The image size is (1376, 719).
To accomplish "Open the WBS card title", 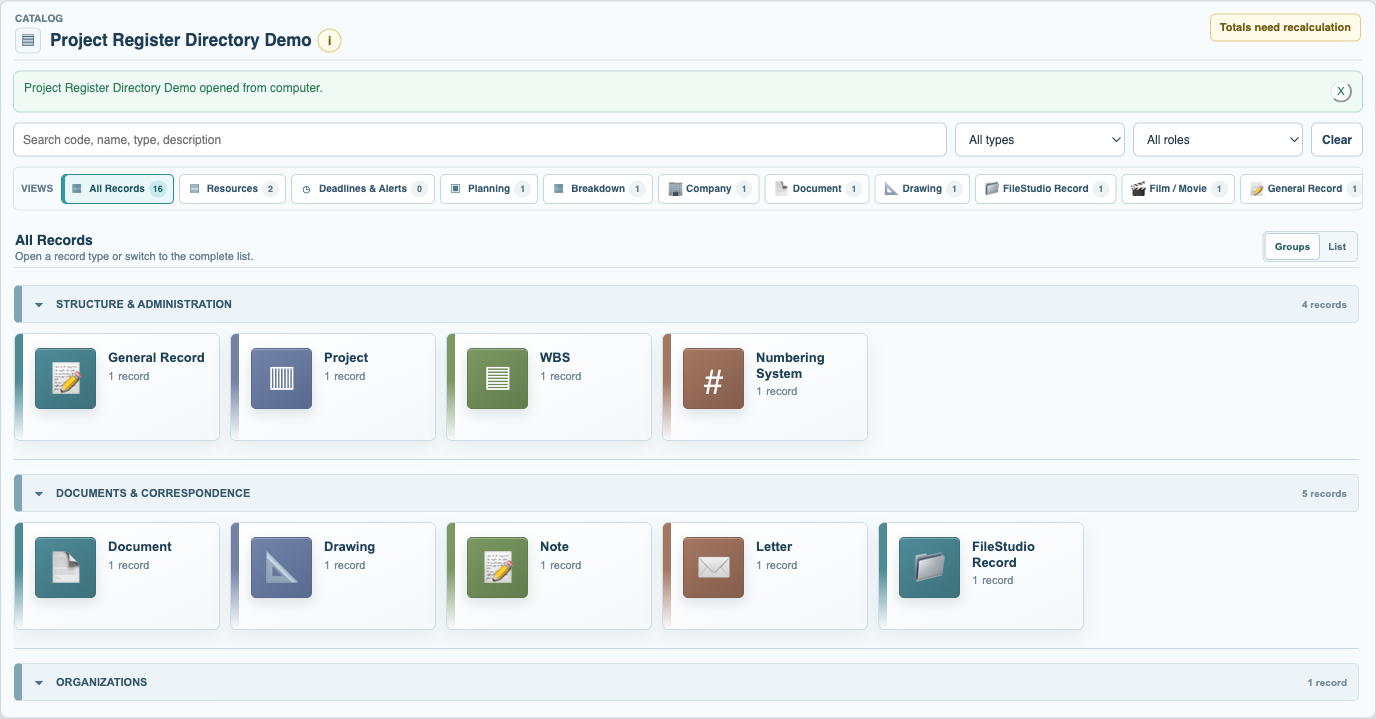I will (555, 358).
